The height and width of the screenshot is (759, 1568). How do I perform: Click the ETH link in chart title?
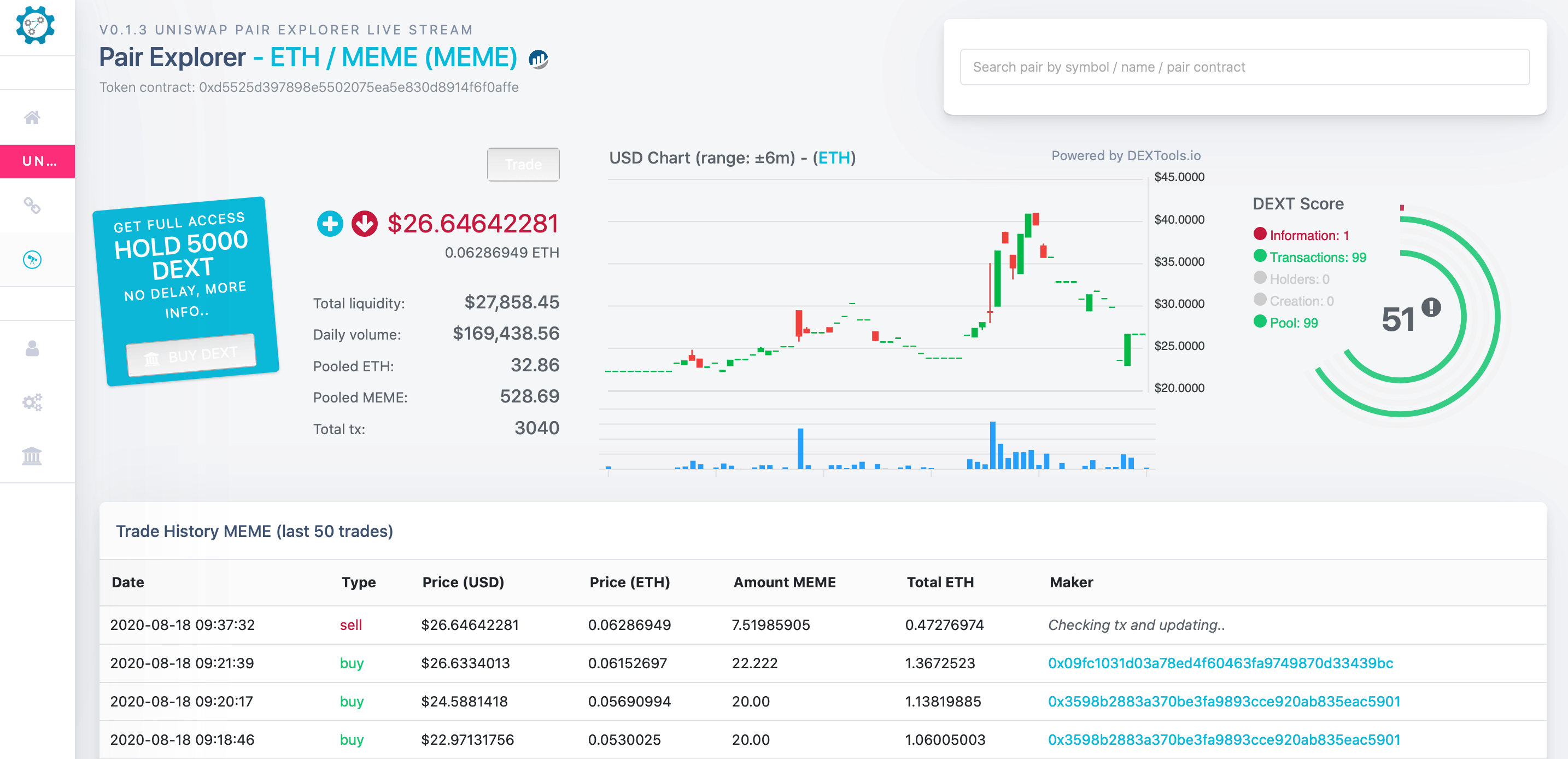pos(833,157)
